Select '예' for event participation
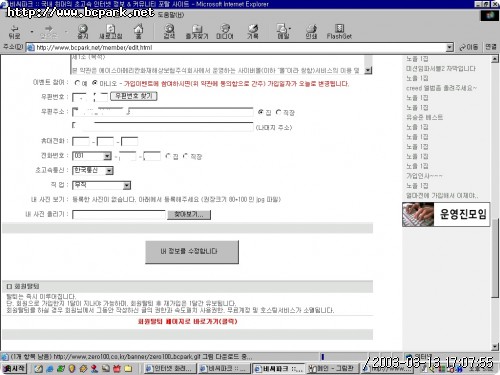This screenshot has width=500, height=375. click(x=77, y=83)
